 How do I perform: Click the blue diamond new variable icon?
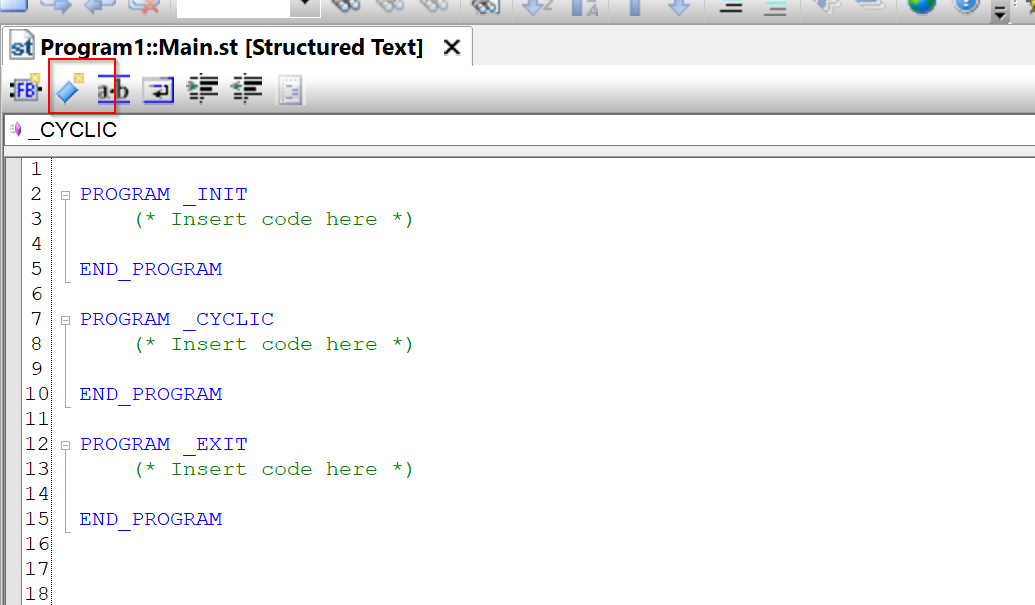tap(70, 89)
